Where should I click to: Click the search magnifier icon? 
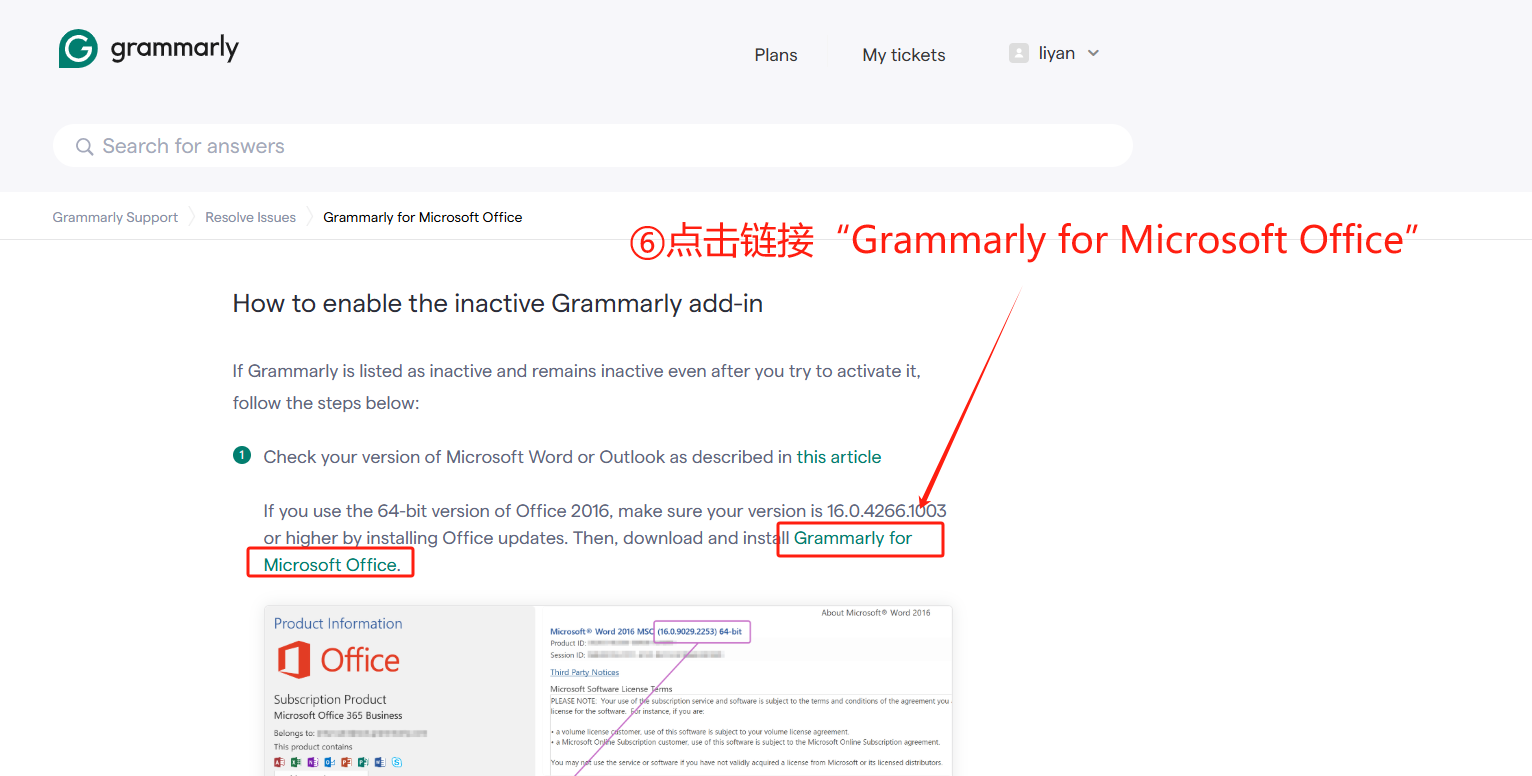(x=84, y=146)
